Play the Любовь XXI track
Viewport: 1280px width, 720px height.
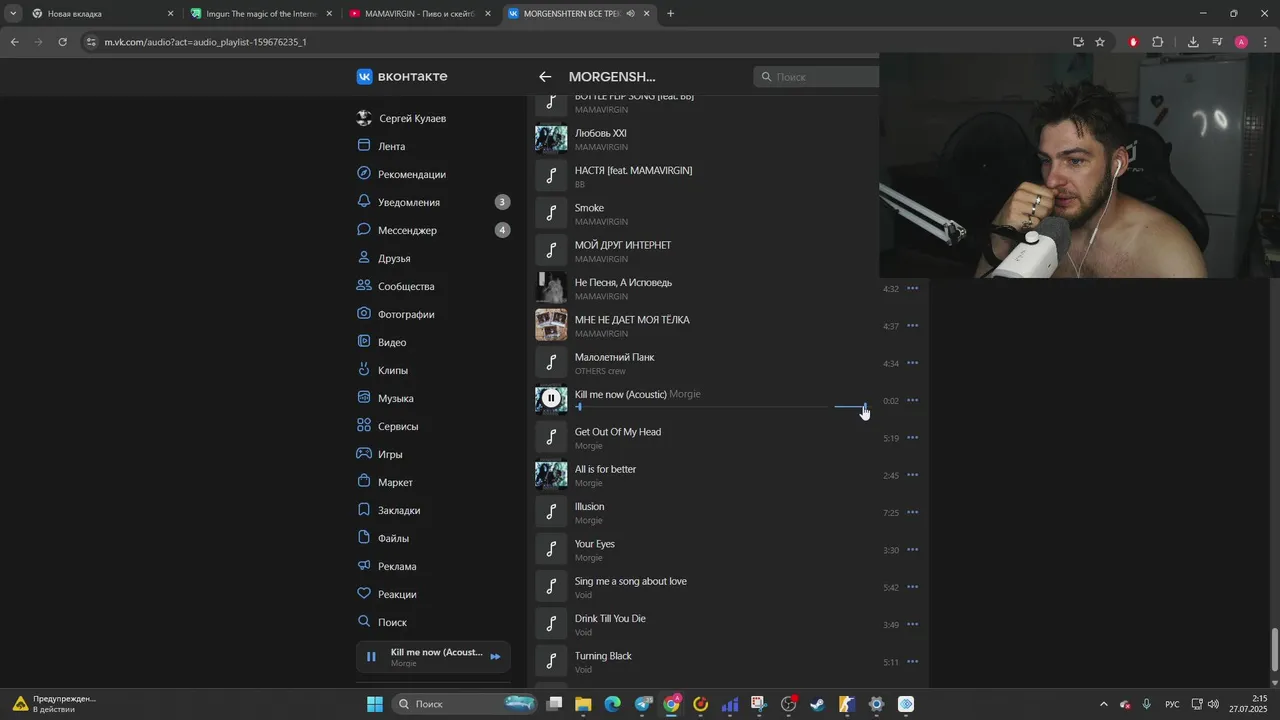click(x=551, y=138)
